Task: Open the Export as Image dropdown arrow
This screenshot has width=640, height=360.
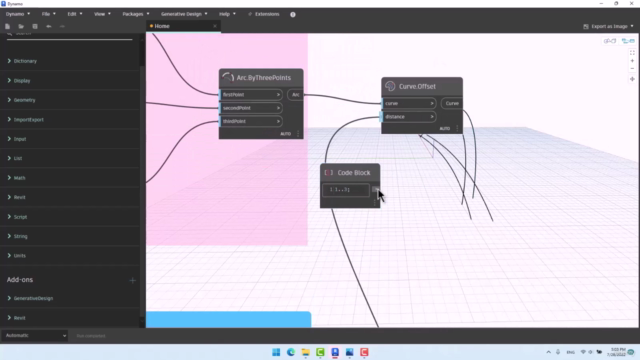Action: [x=632, y=26]
